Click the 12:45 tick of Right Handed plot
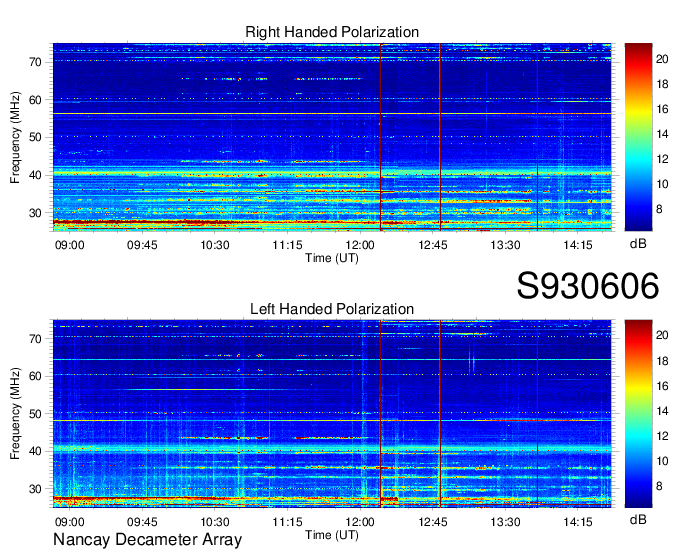 pyautogui.click(x=433, y=245)
